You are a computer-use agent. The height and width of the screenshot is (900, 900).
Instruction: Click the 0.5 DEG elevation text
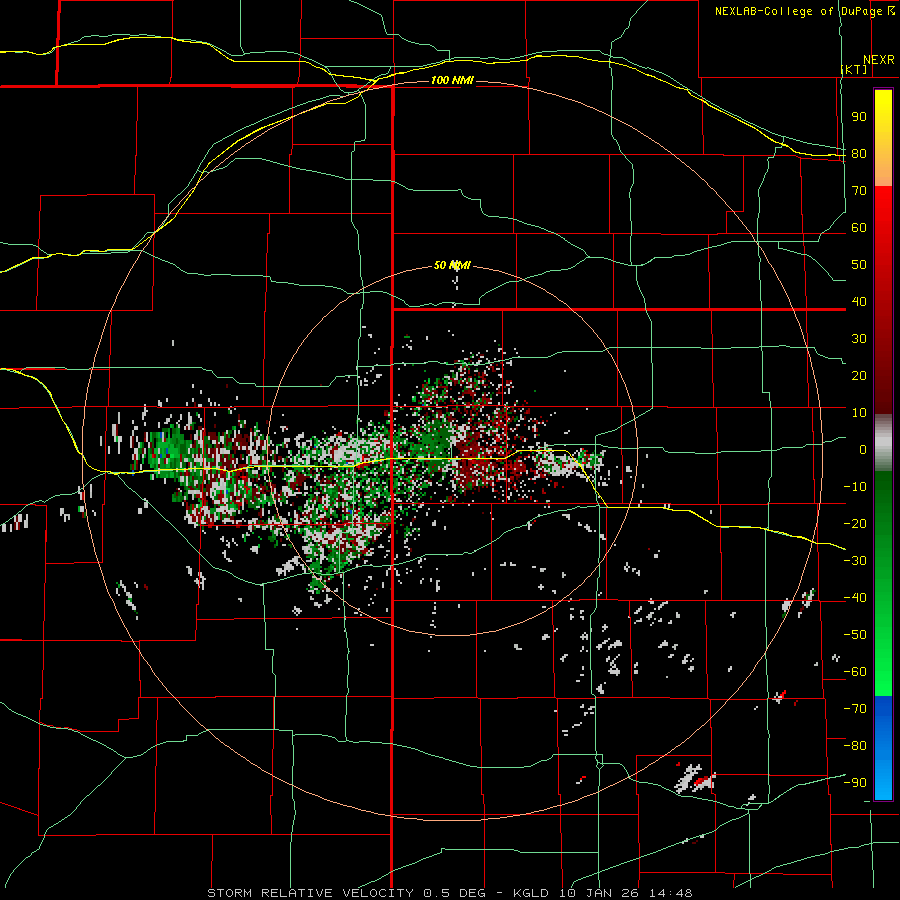(x=454, y=893)
